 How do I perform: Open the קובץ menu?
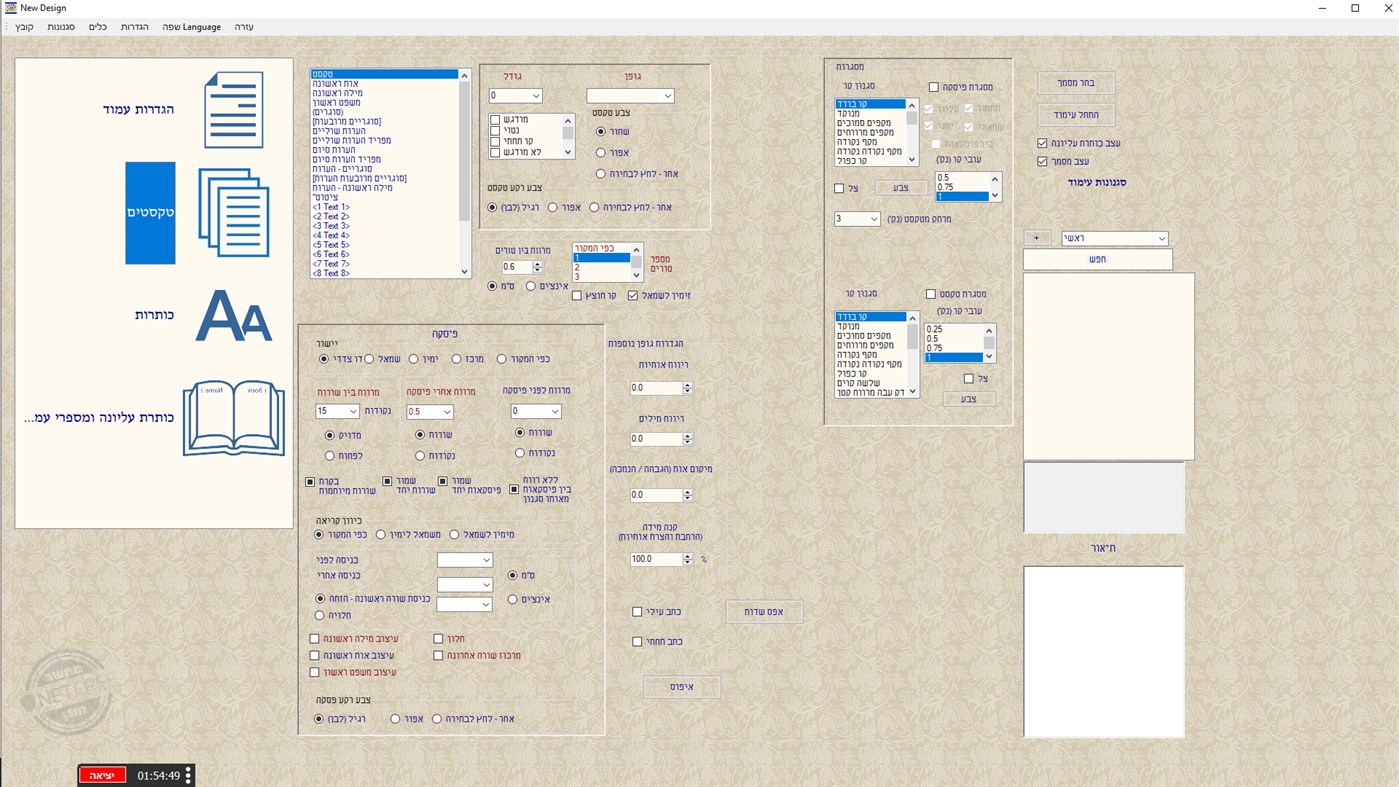[26, 27]
